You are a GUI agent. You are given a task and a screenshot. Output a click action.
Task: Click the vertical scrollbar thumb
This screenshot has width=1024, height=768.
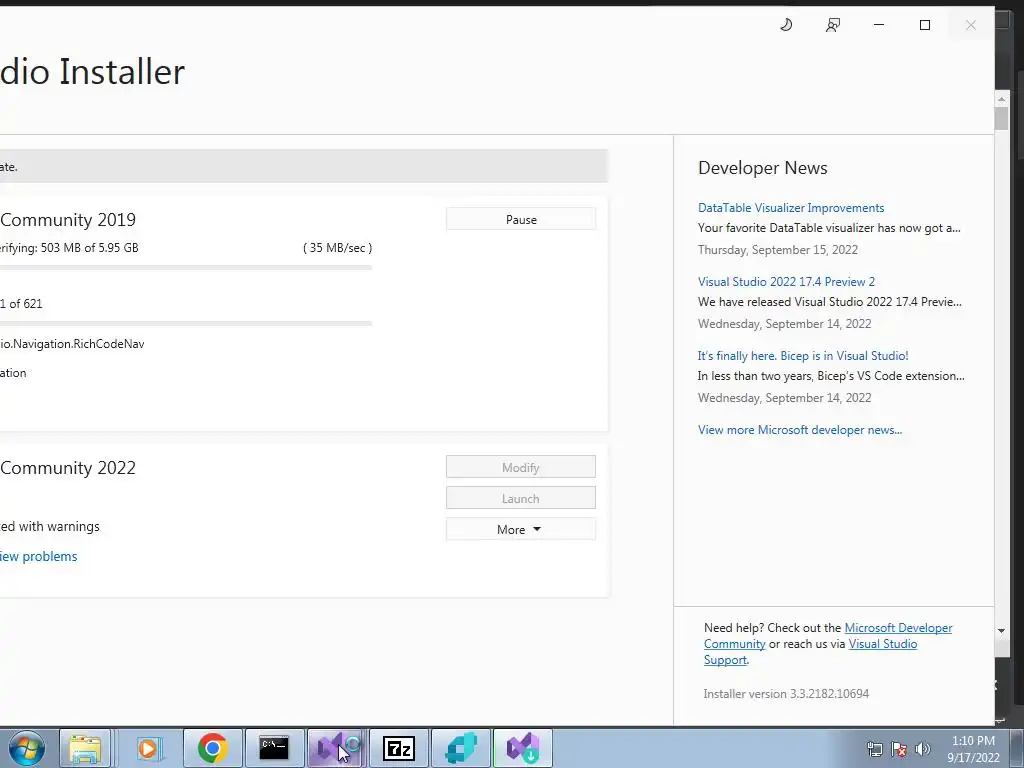tap(1001, 118)
